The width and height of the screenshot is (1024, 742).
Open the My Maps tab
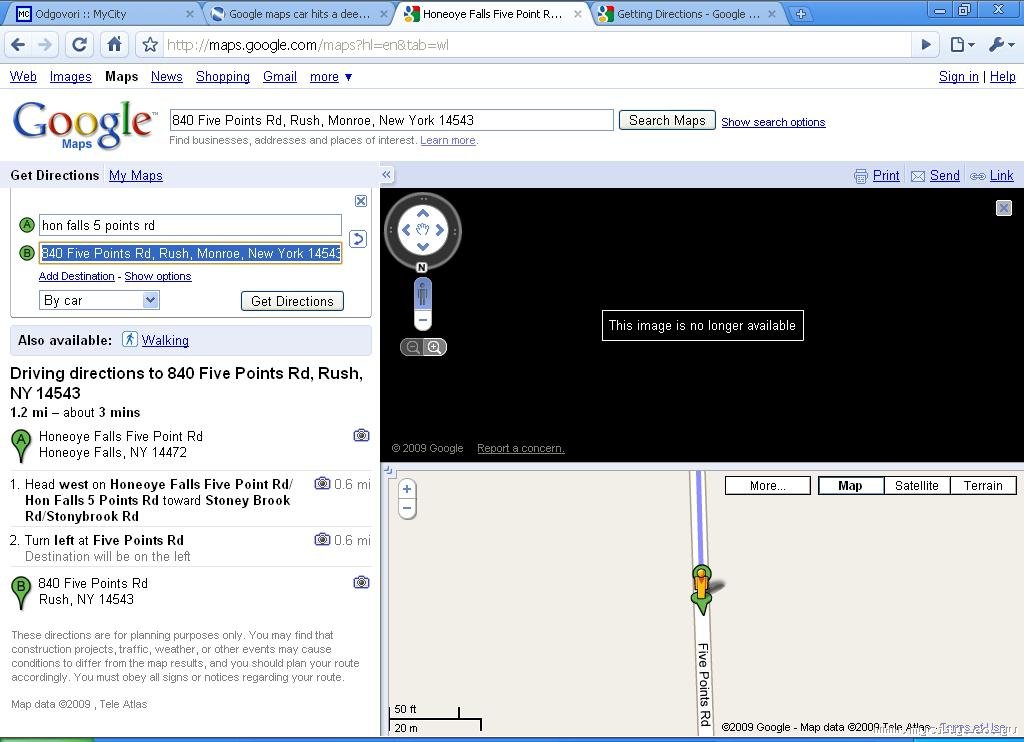135,175
